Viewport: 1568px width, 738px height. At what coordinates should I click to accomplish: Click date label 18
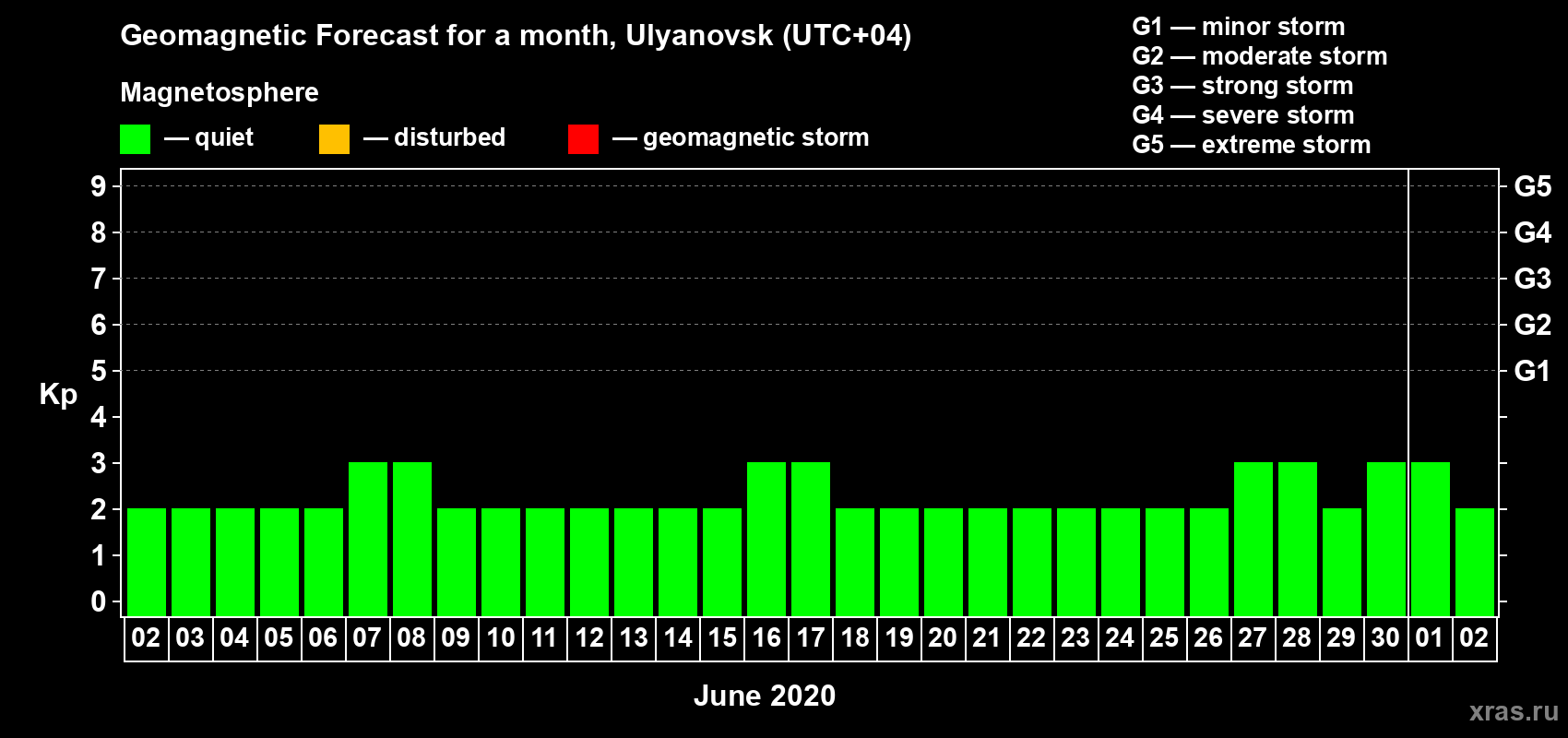(x=854, y=637)
